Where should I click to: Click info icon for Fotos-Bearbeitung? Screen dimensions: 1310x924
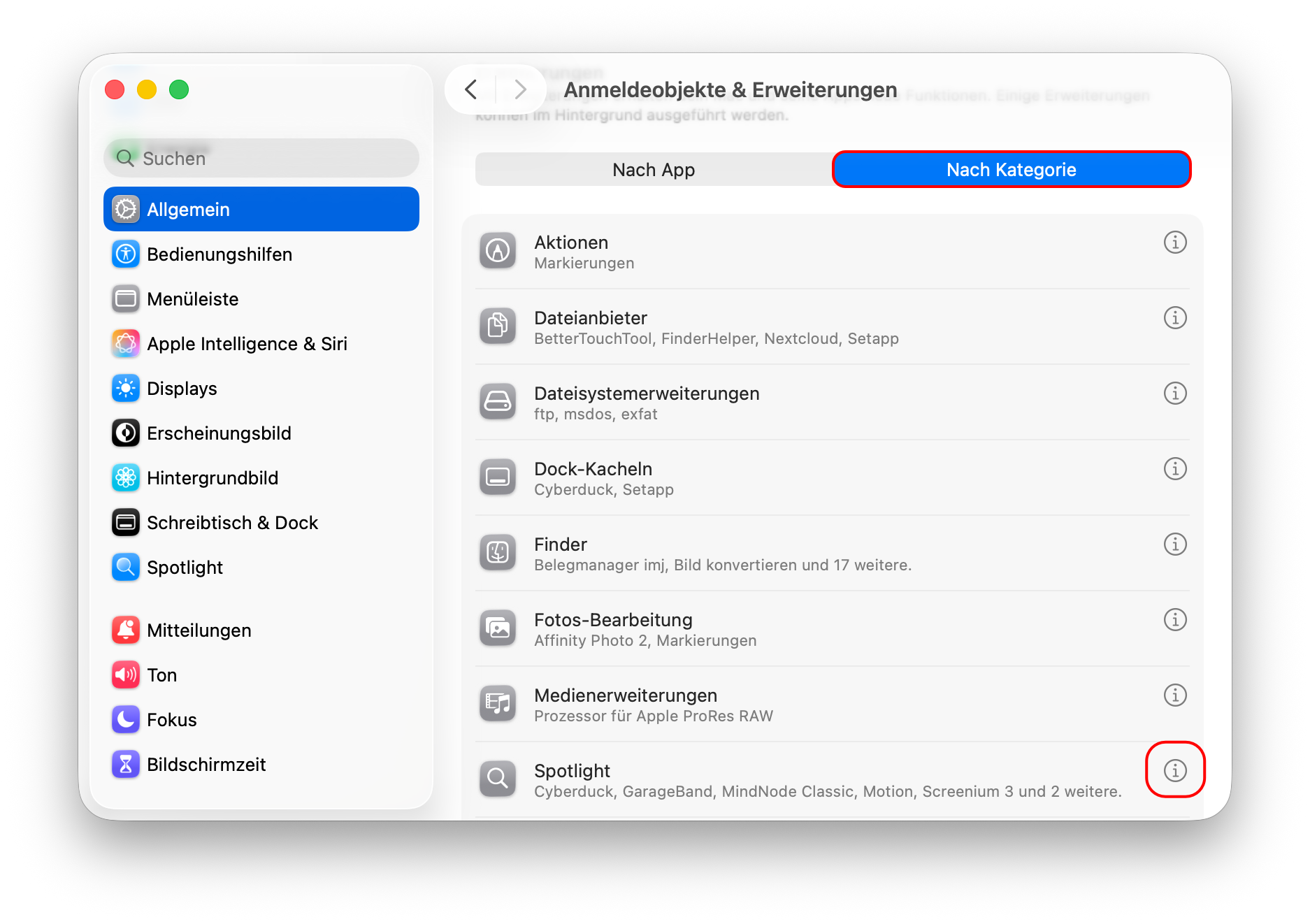pos(1174,620)
